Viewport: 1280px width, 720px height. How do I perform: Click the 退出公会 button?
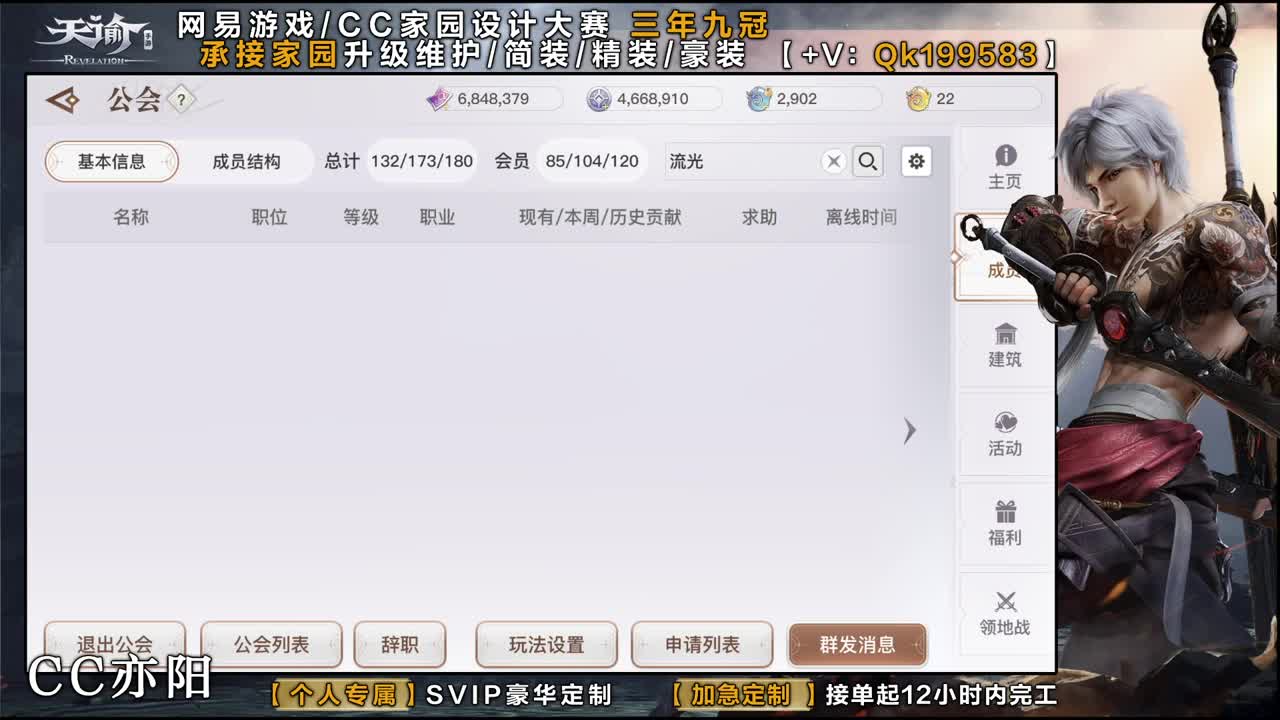[x=115, y=645]
